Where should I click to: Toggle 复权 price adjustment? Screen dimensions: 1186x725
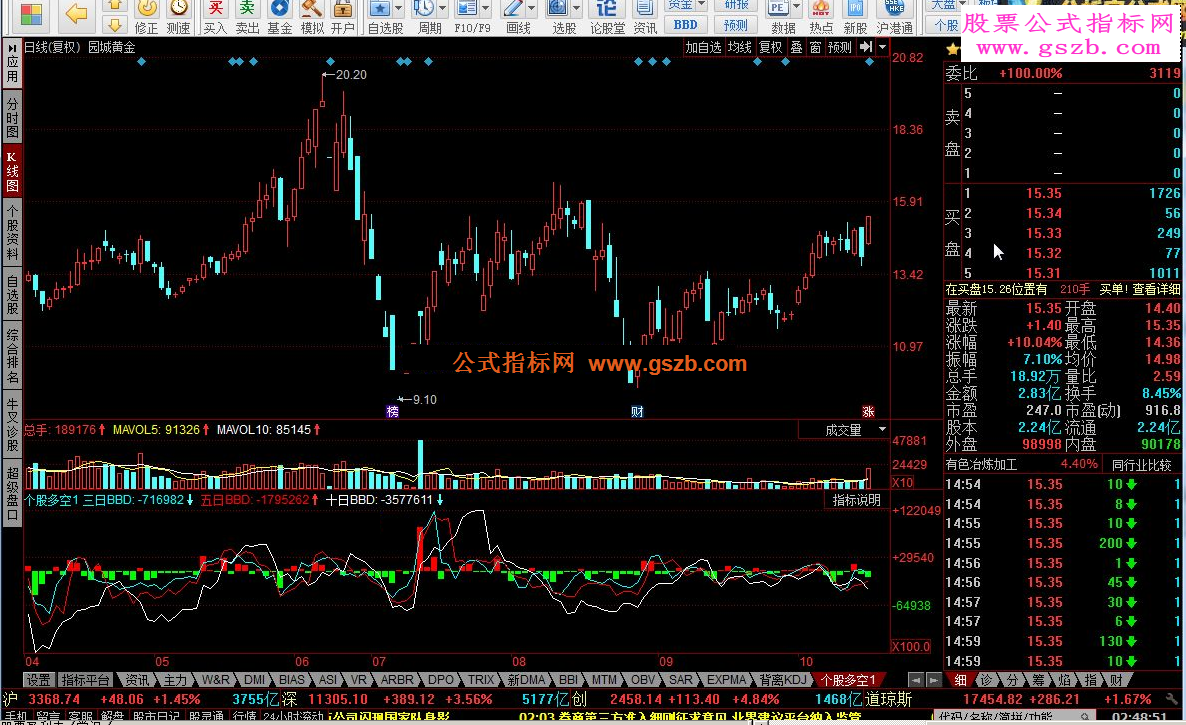pyautogui.click(x=771, y=47)
